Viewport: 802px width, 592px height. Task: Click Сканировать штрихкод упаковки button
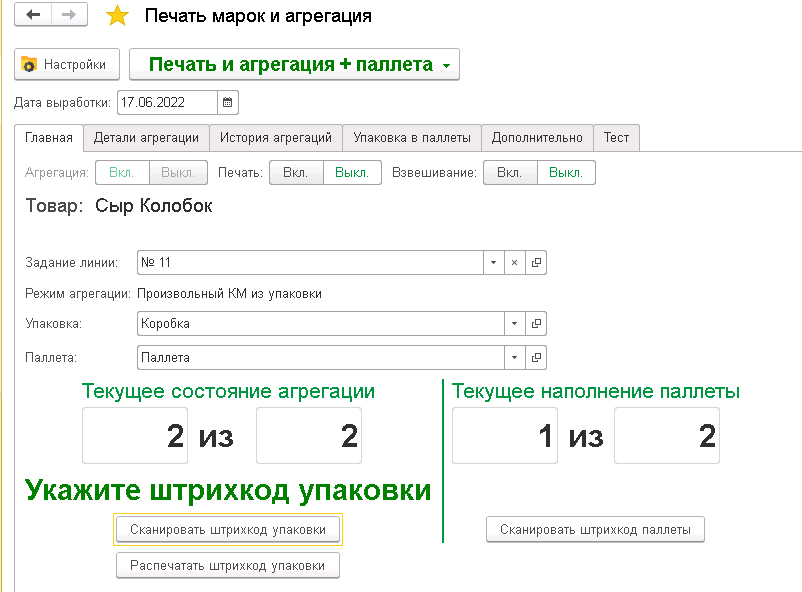228,530
